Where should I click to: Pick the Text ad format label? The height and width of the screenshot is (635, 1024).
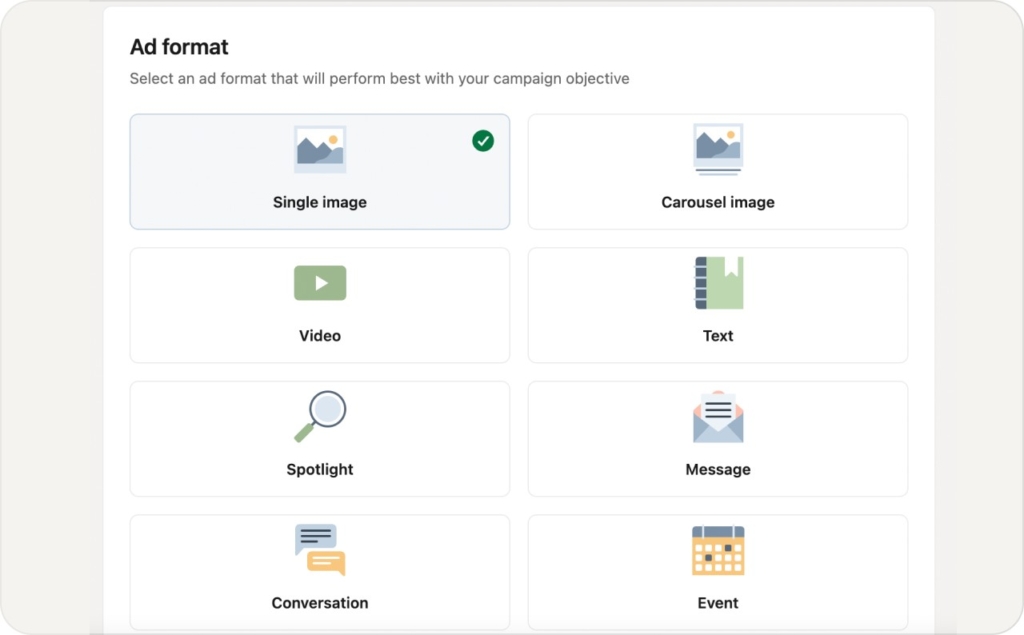point(718,336)
